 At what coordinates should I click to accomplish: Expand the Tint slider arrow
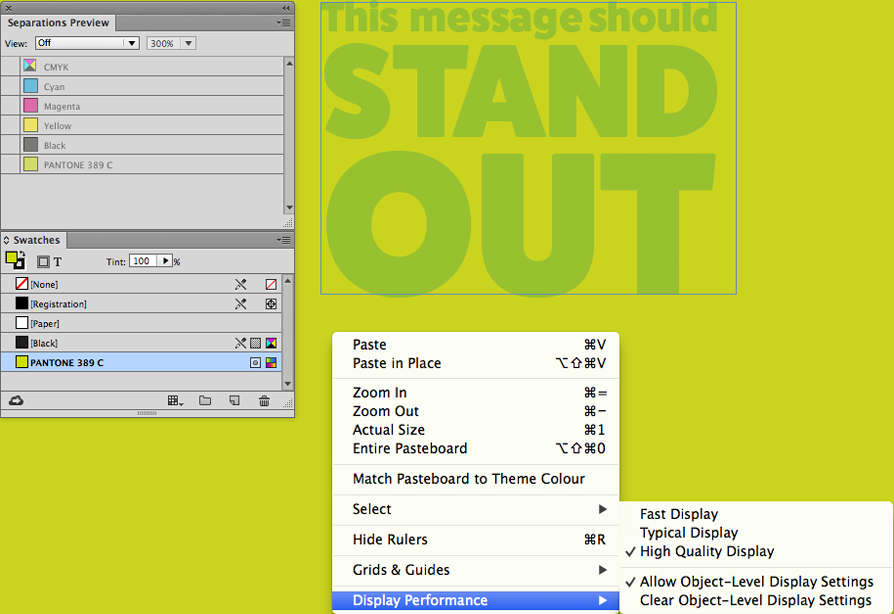click(x=166, y=261)
